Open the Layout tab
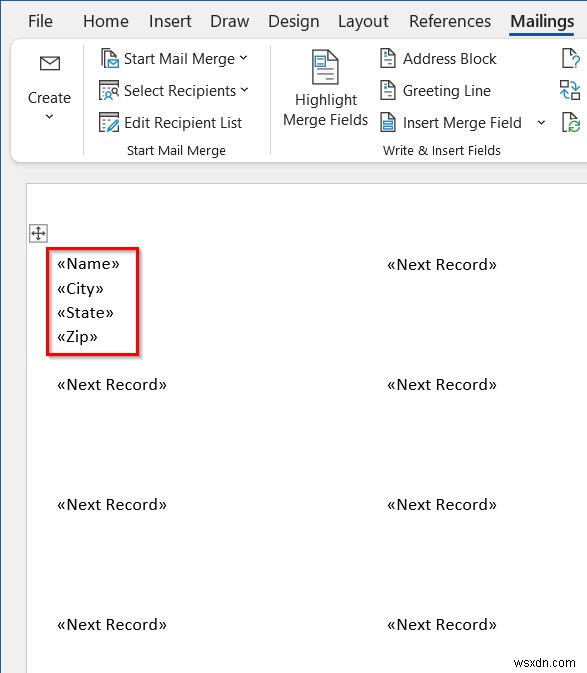Image resolution: width=587 pixels, height=673 pixels. click(363, 21)
